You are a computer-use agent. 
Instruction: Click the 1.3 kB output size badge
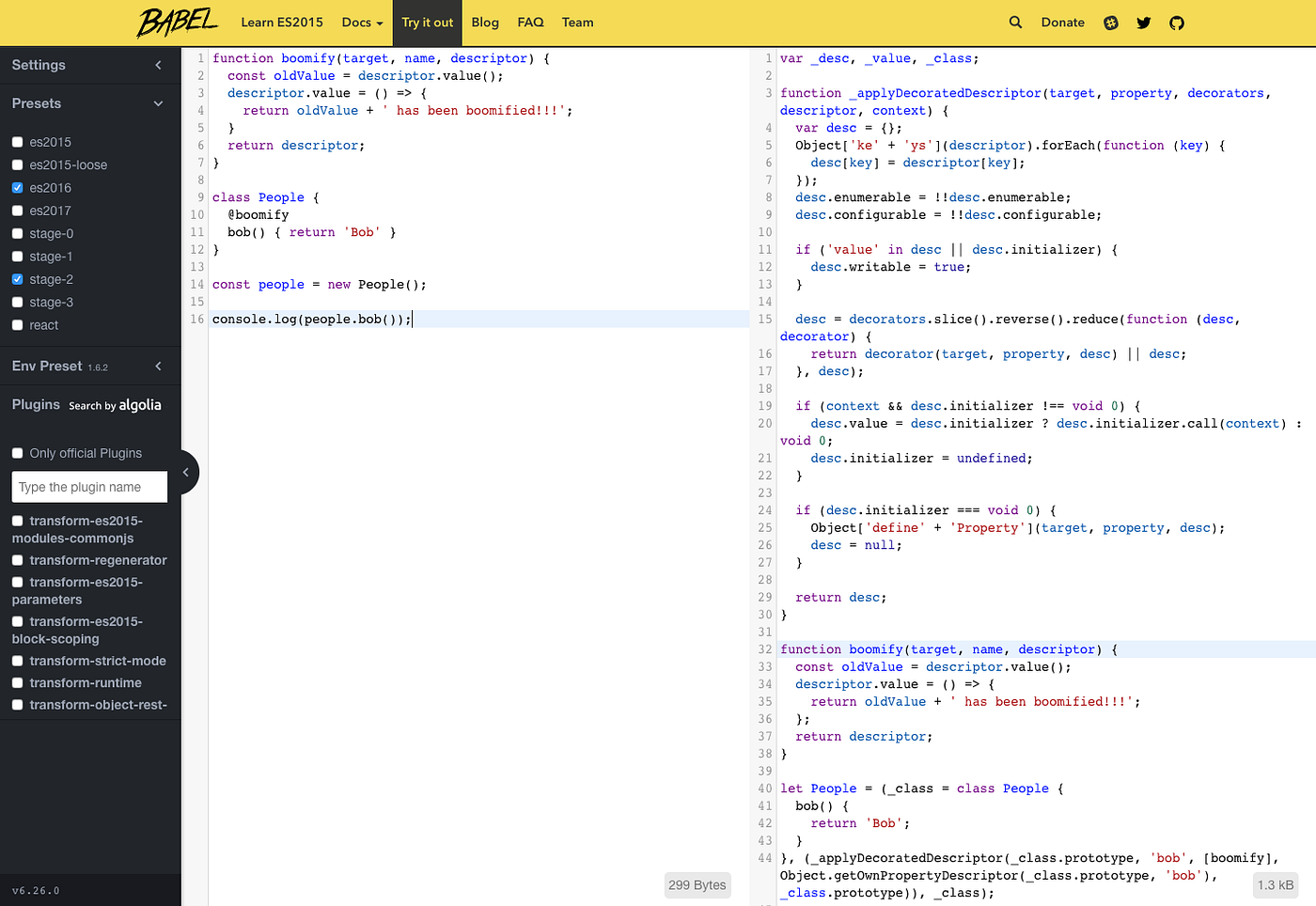(1275, 884)
